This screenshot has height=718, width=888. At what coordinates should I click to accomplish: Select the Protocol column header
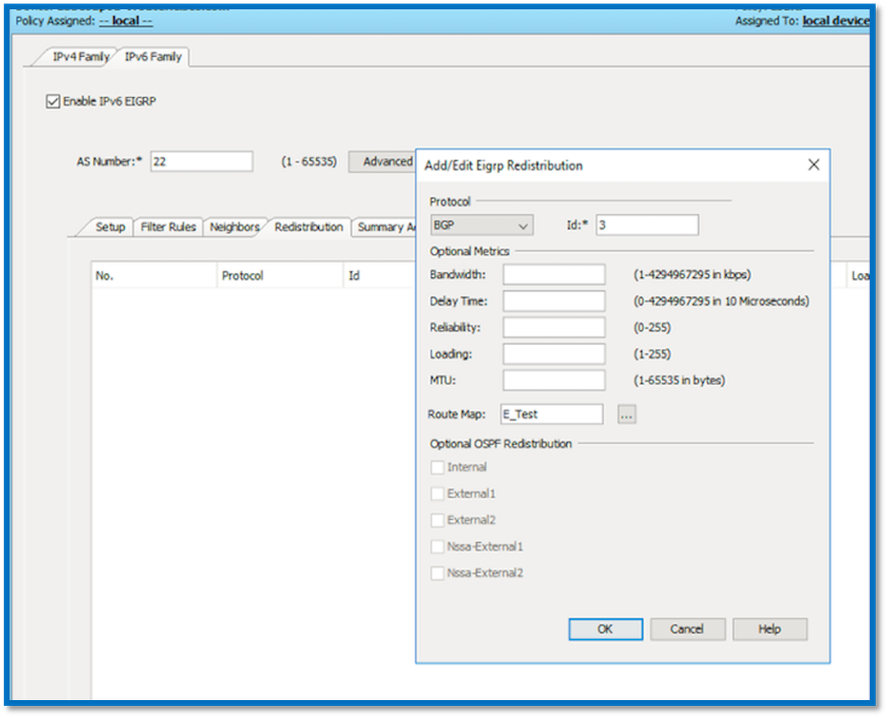tap(280, 276)
